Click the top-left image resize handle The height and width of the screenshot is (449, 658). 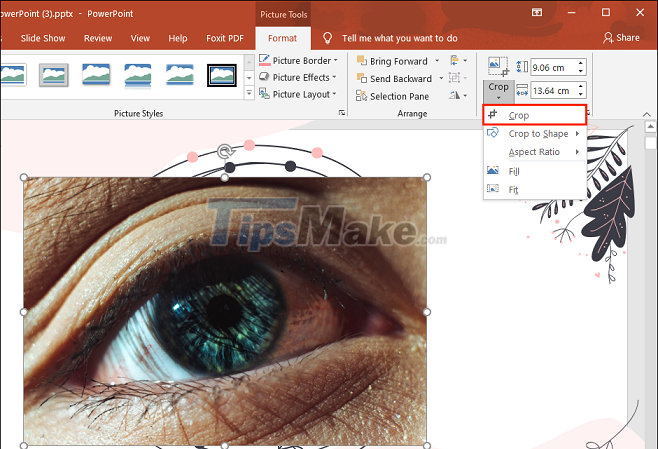click(x=24, y=178)
